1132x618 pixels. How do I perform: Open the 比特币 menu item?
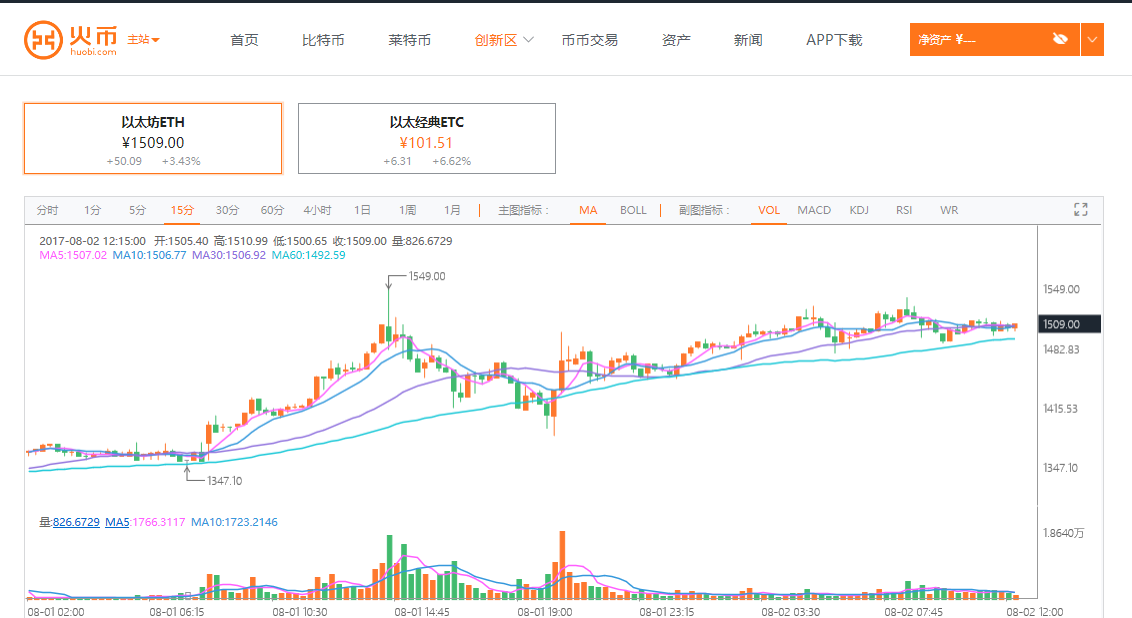coord(323,40)
